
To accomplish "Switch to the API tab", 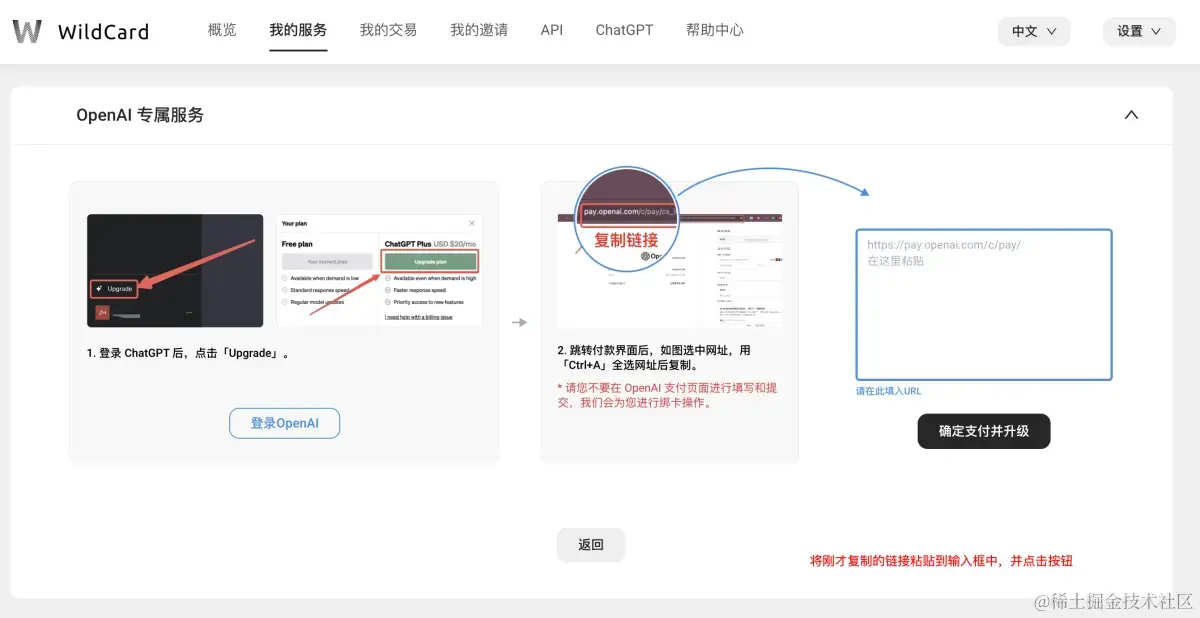I will 552,30.
